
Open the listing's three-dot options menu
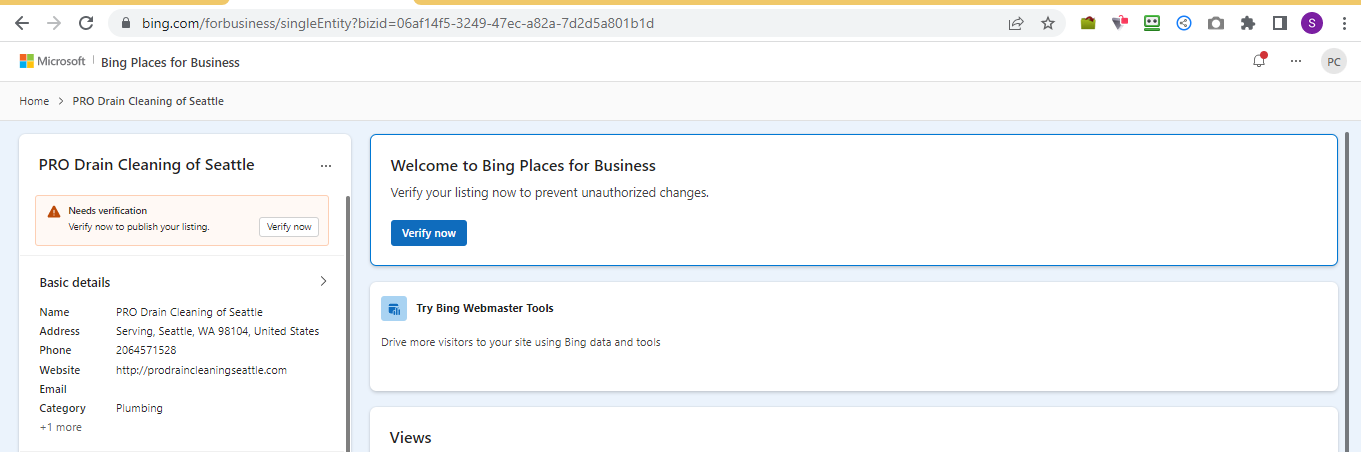tap(326, 166)
